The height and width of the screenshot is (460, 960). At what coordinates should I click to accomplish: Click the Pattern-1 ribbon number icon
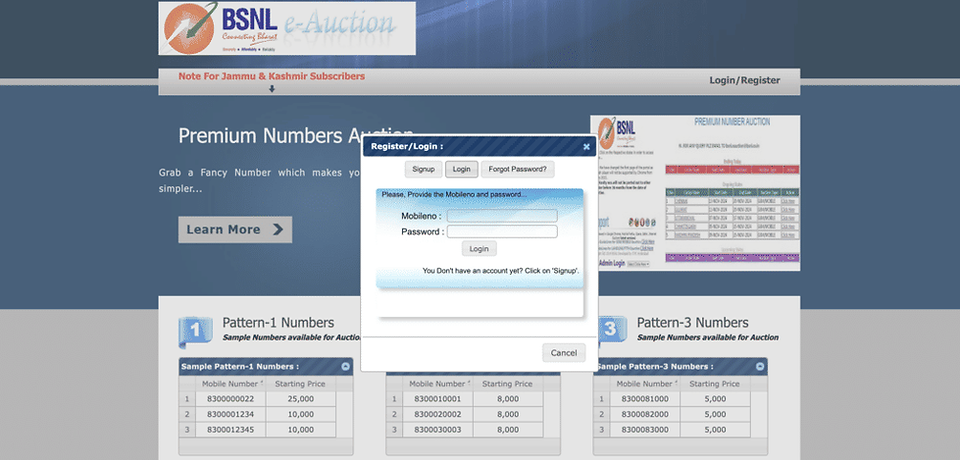pos(195,331)
